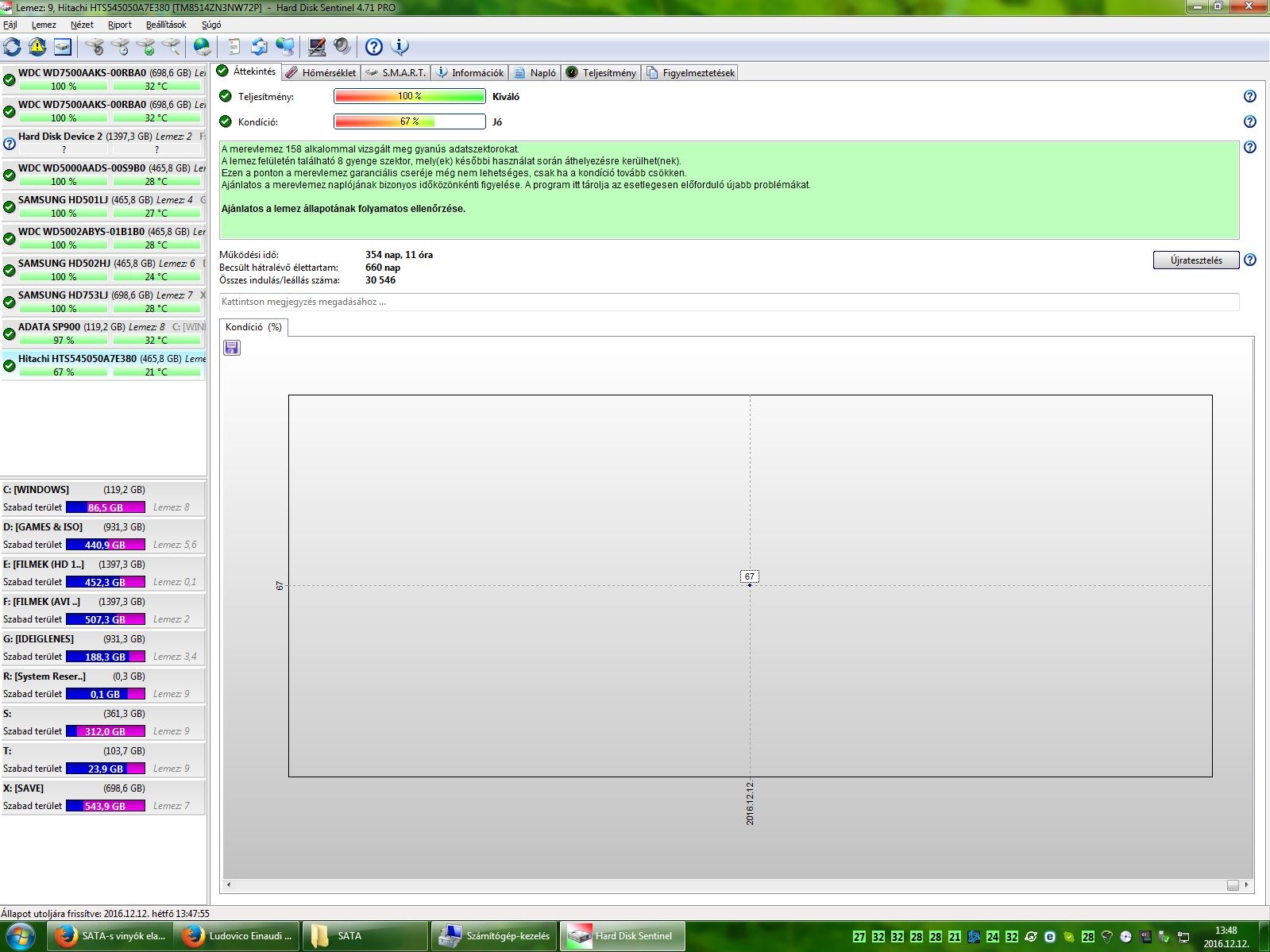Open the Nézet menu
Screen dimensions: 1270x952
pyautogui.click(x=82, y=25)
